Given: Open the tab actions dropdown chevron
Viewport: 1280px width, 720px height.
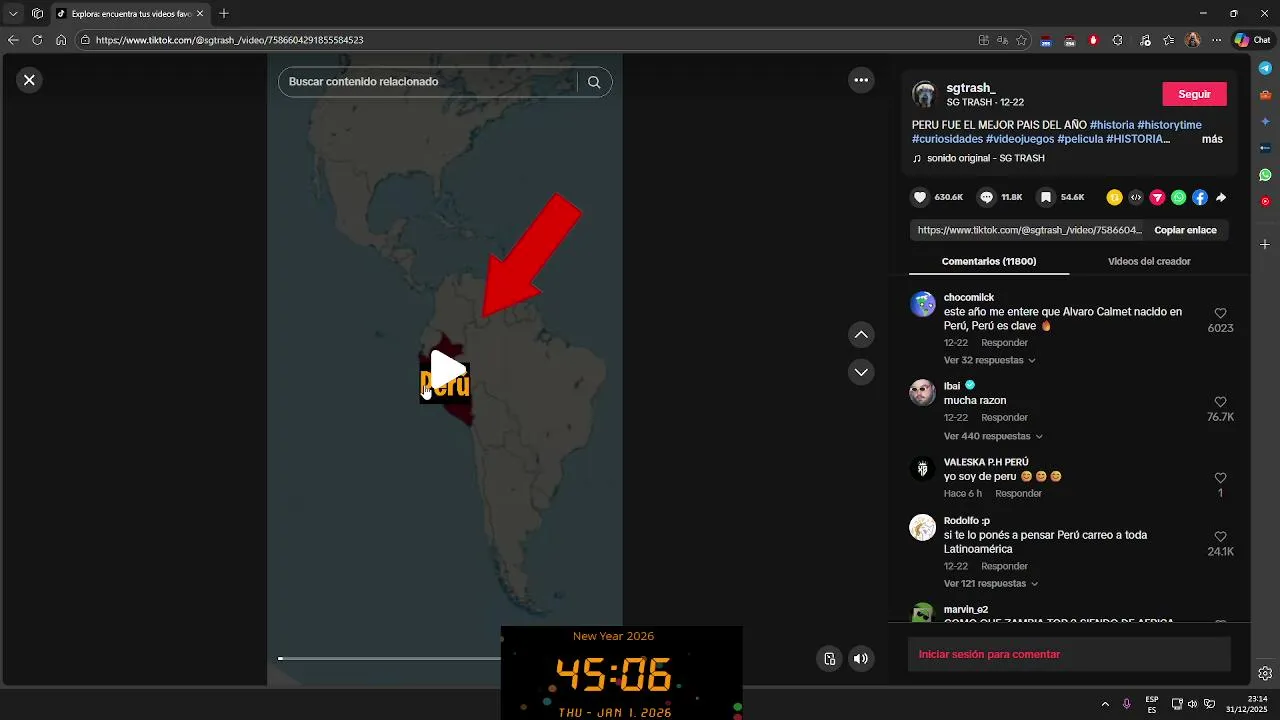Looking at the screenshot, I should tap(13, 14).
